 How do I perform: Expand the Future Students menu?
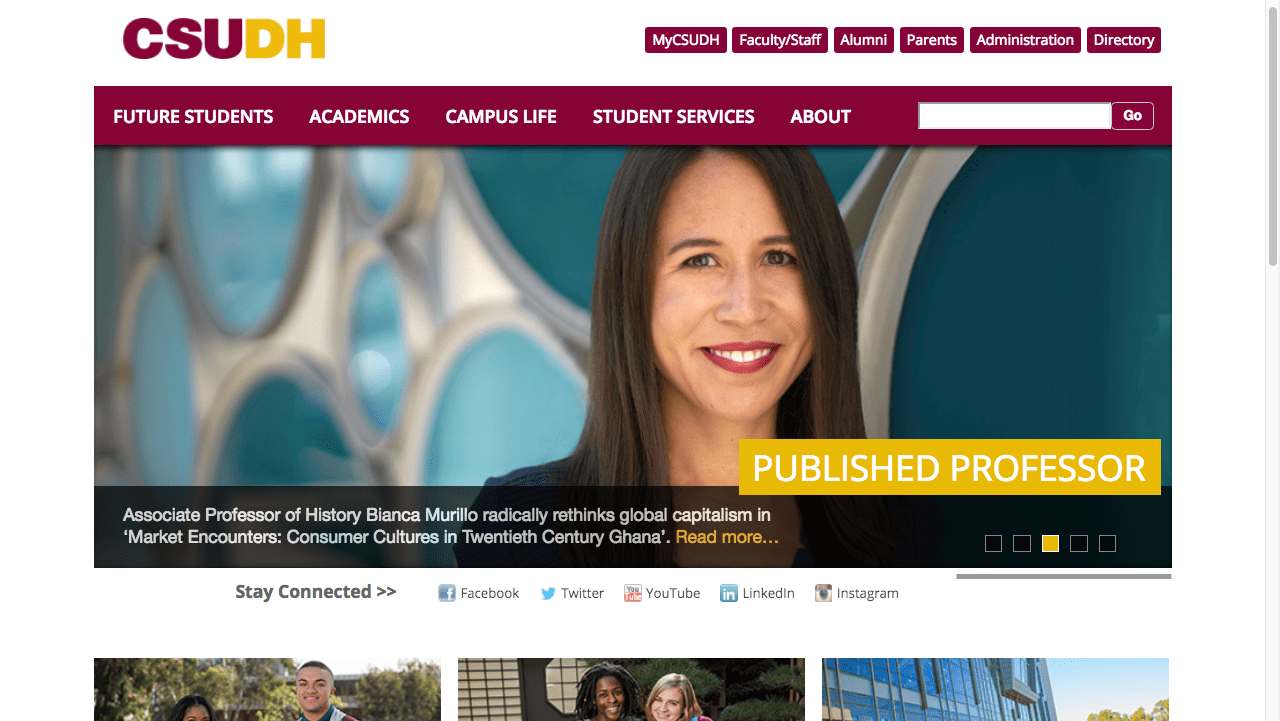coord(193,116)
